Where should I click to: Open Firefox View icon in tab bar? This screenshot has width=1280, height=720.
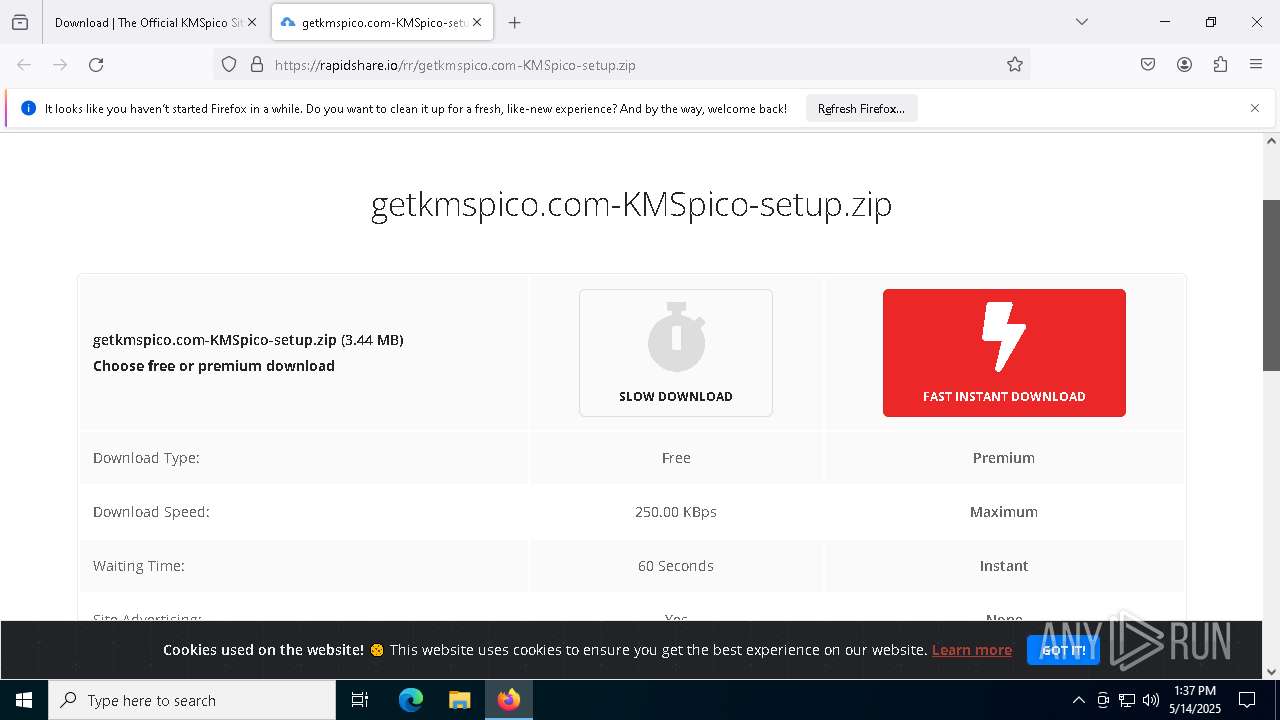[20, 22]
